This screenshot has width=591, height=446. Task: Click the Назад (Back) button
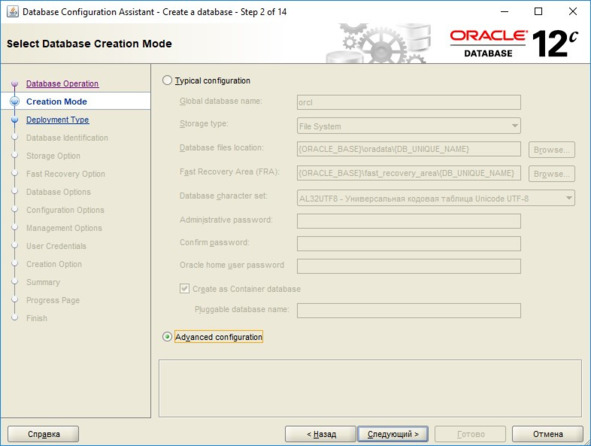pyautogui.click(x=320, y=434)
